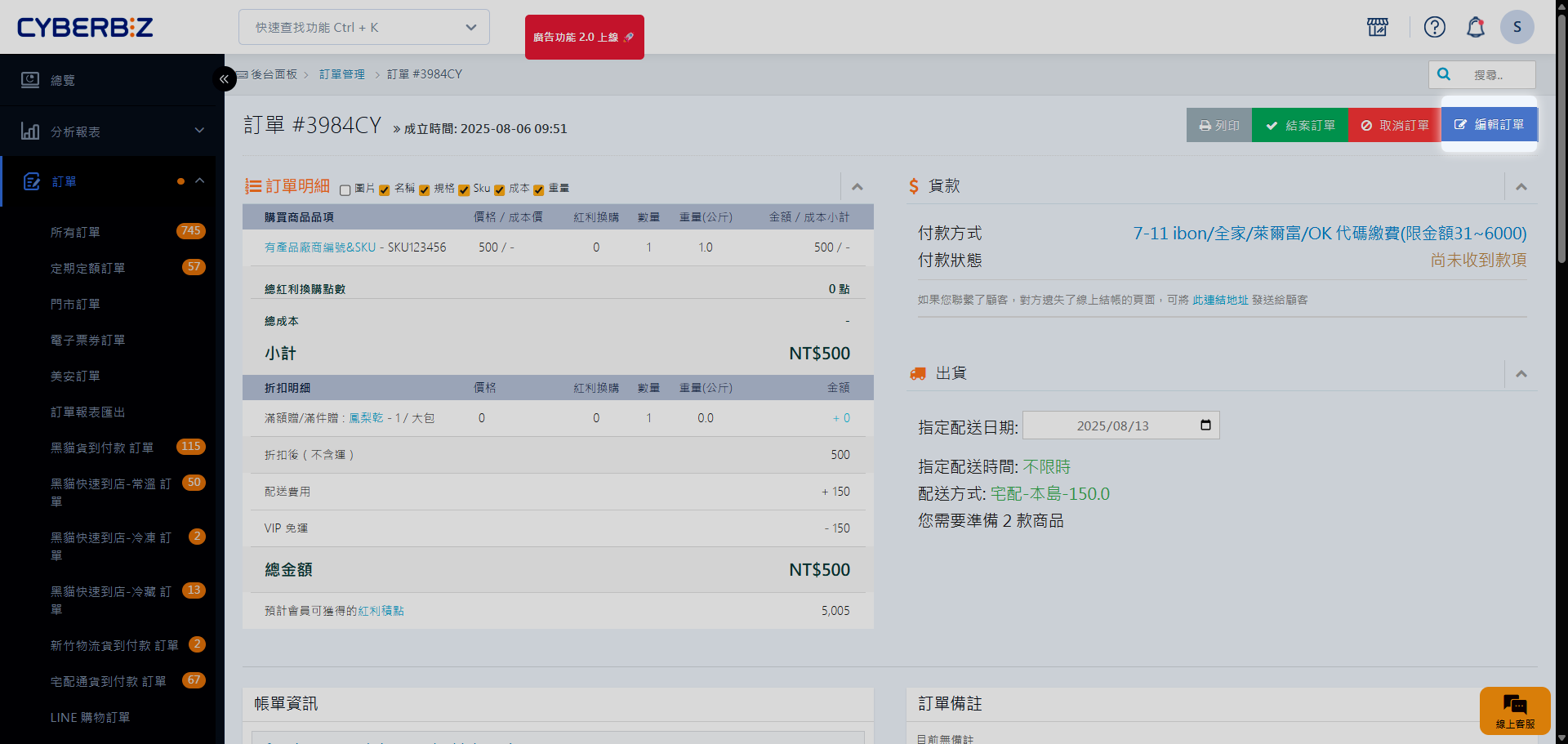Click the 總覽 dashboard icon
The image size is (1568, 744).
(x=30, y=80)
